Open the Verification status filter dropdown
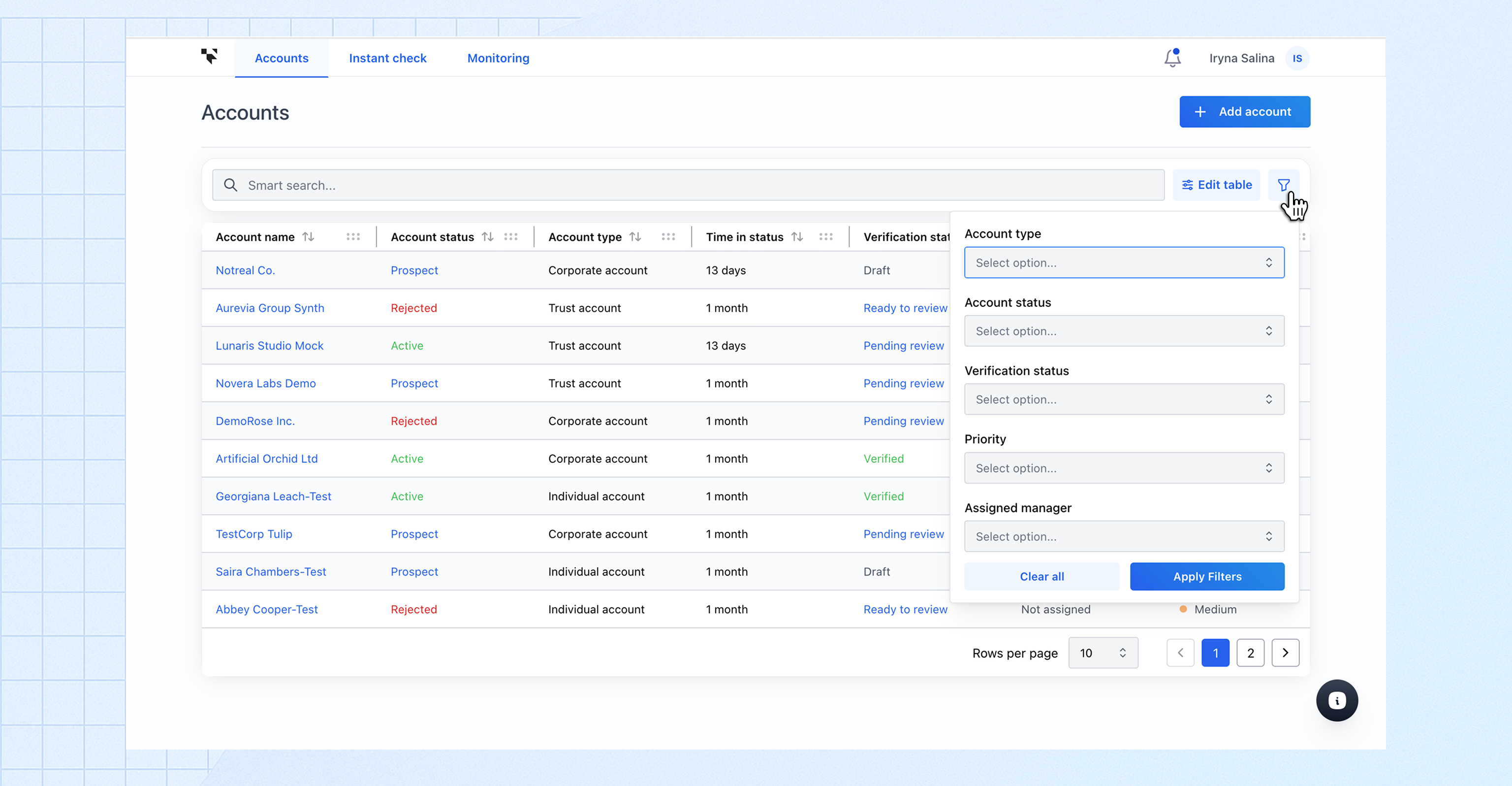 point(1124,399)
